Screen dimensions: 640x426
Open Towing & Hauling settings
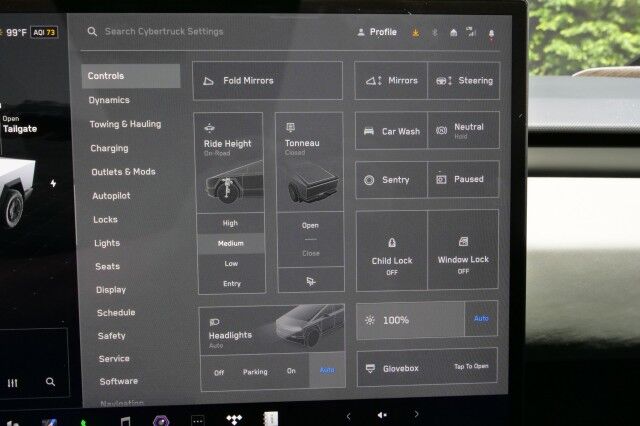pyautogui.click(x=125, y=124)
